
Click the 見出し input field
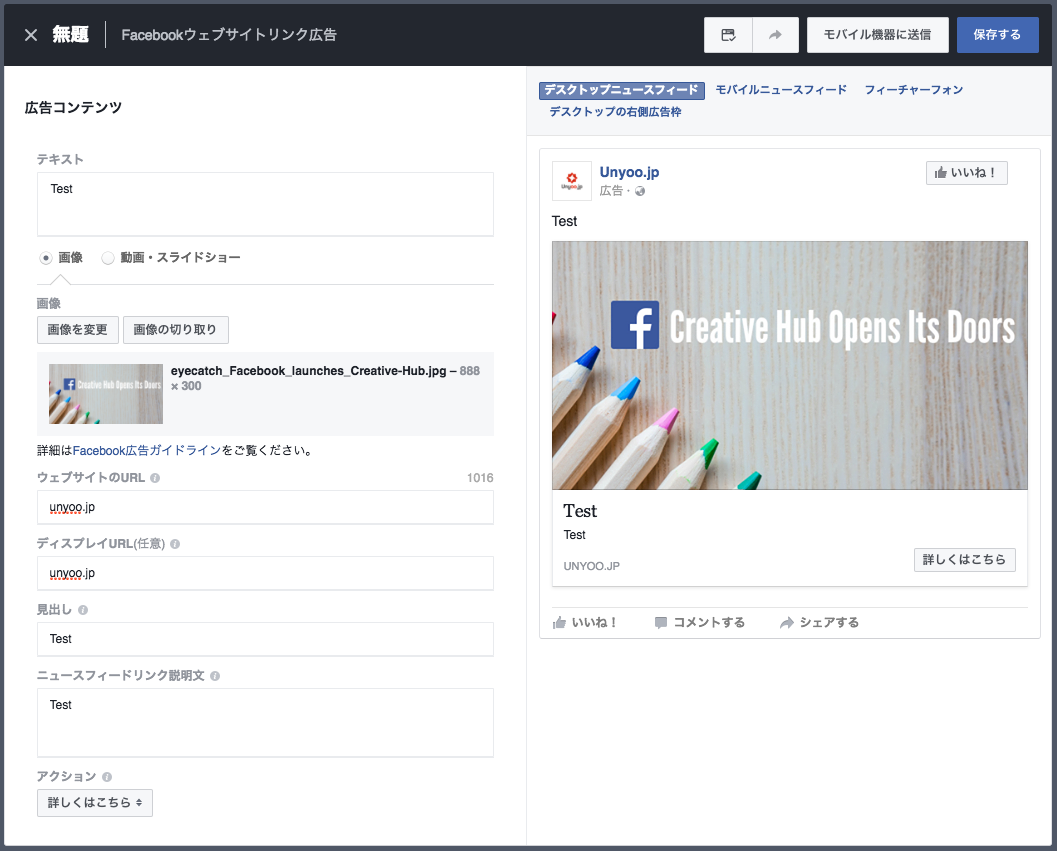265,639
